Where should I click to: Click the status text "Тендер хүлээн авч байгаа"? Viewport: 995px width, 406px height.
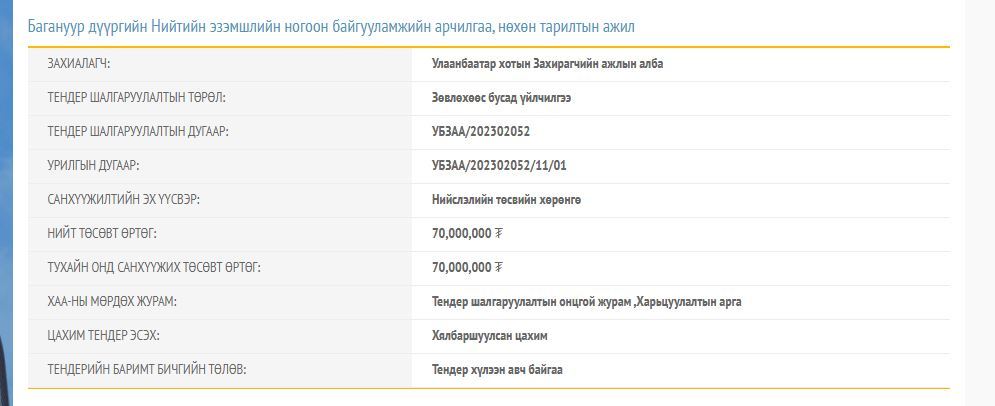click(x=497, y=370)
